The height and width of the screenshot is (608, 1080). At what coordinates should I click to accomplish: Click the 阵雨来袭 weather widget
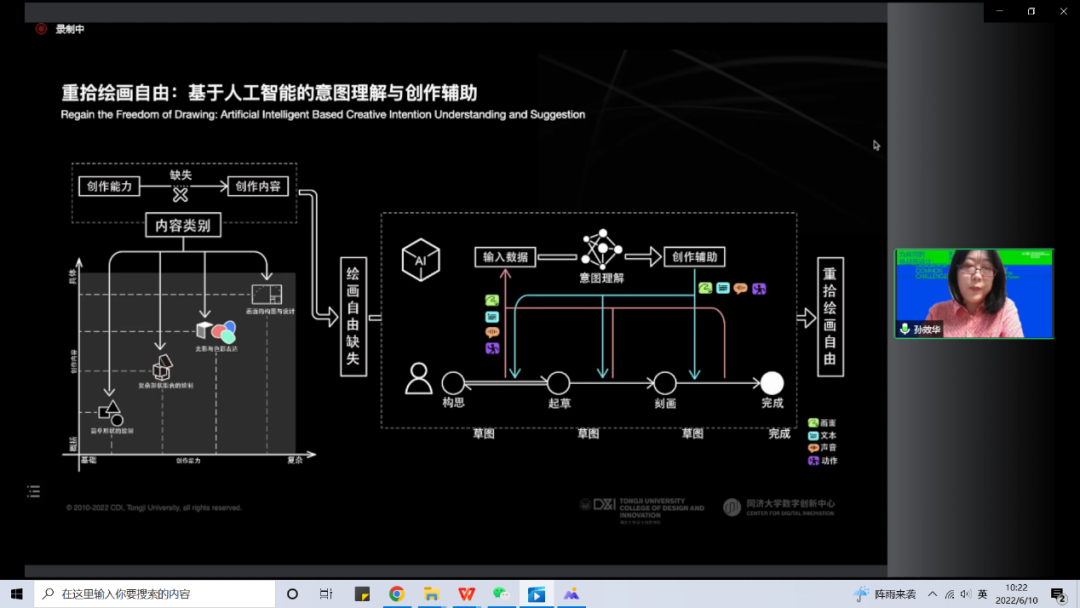(x=885, y=594)
